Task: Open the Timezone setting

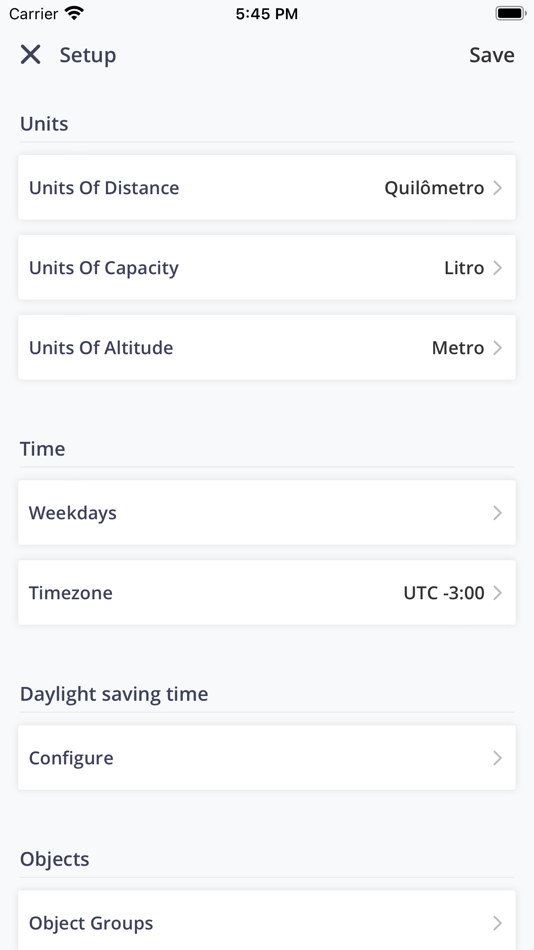Action: [x=267, y=593]
